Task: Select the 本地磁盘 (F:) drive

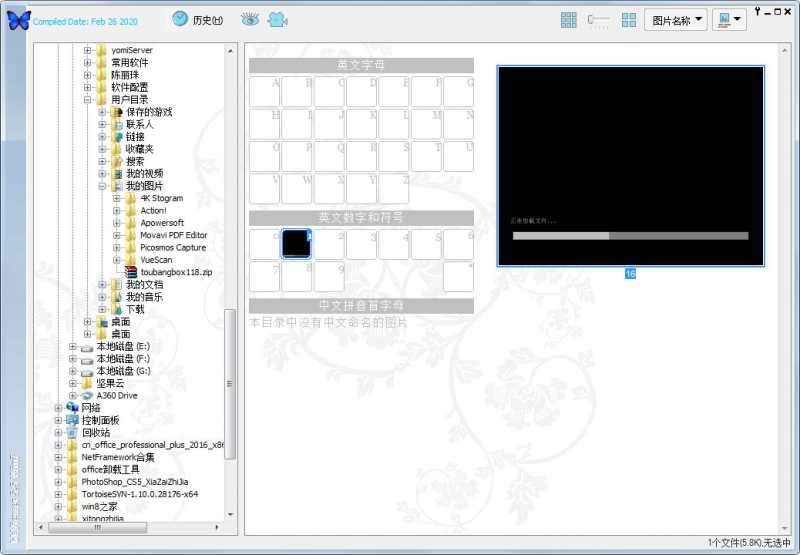Action: 123,359
